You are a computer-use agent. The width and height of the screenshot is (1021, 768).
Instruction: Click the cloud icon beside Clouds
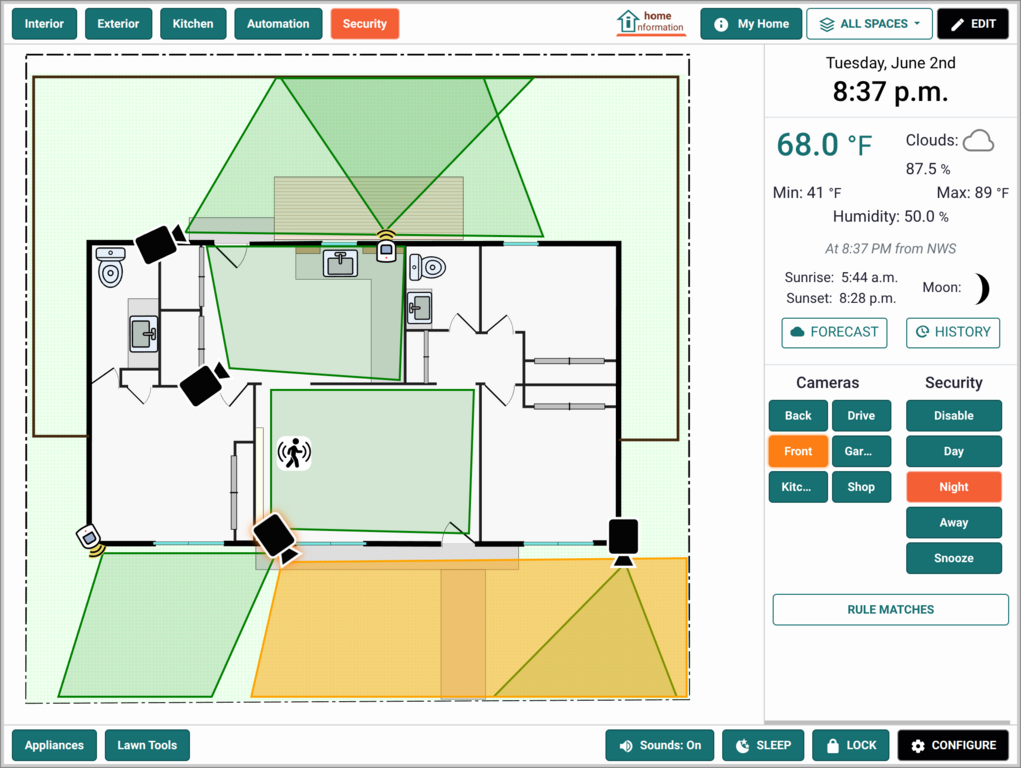[x=978, y=140]
